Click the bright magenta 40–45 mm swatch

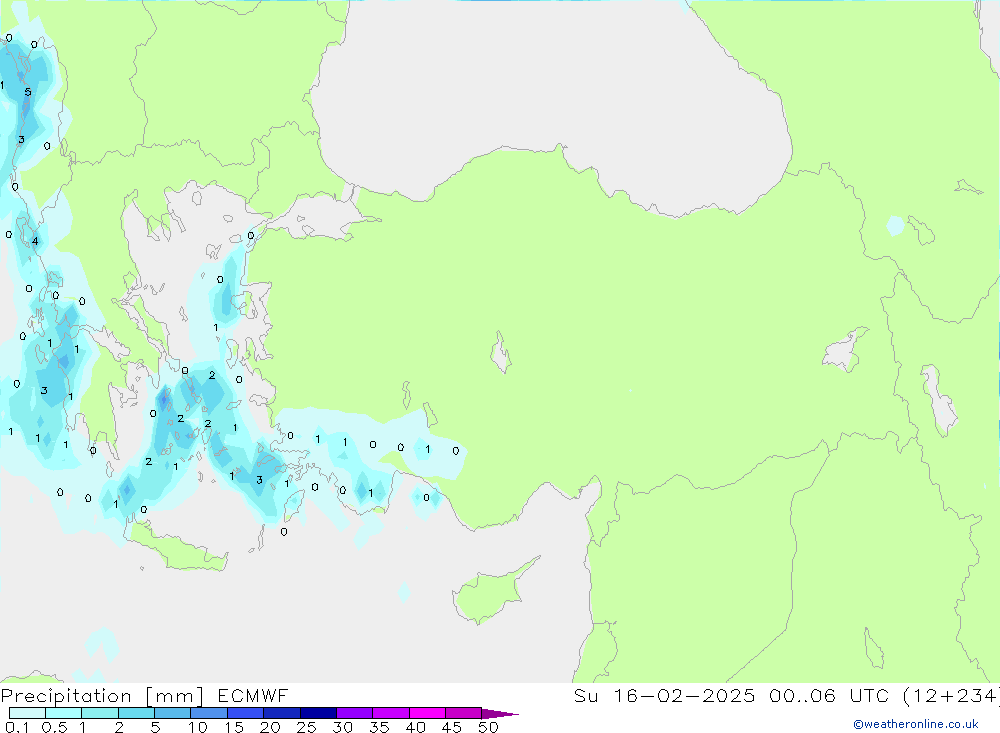tap(427, 713)
